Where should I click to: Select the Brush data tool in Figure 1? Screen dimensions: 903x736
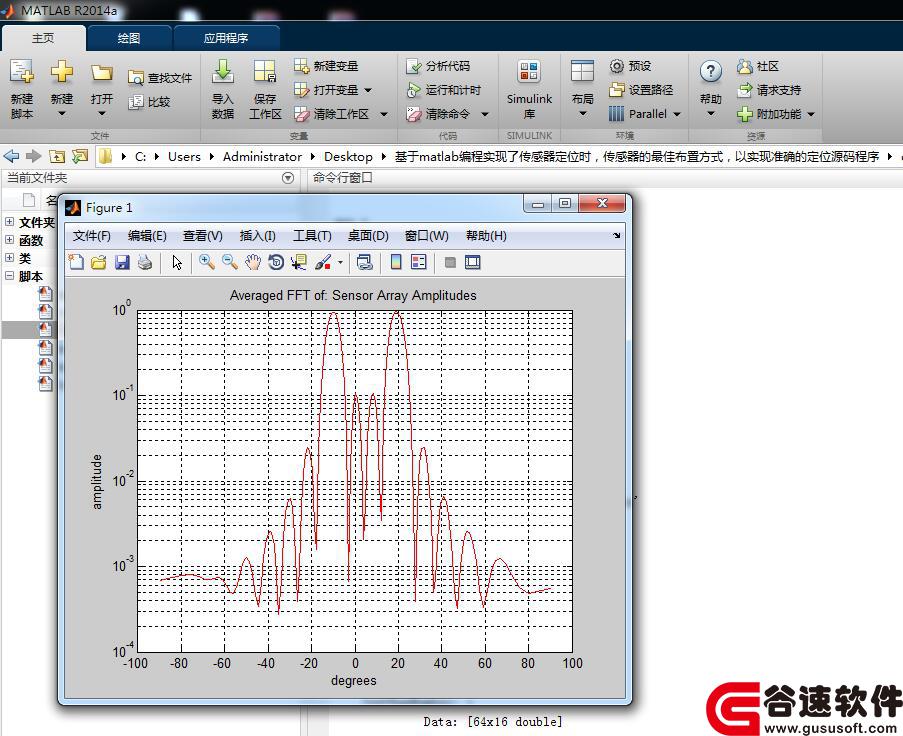(324, 262)
